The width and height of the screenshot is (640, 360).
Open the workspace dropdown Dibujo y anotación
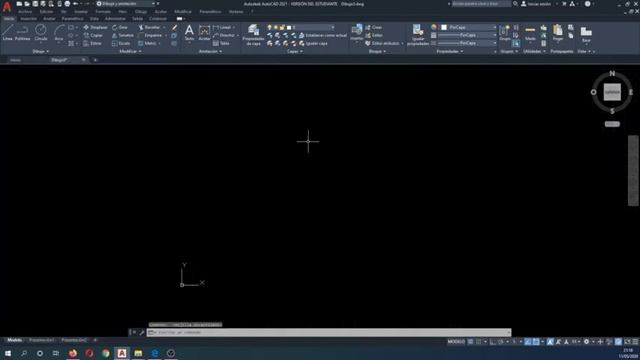[127, 4]
